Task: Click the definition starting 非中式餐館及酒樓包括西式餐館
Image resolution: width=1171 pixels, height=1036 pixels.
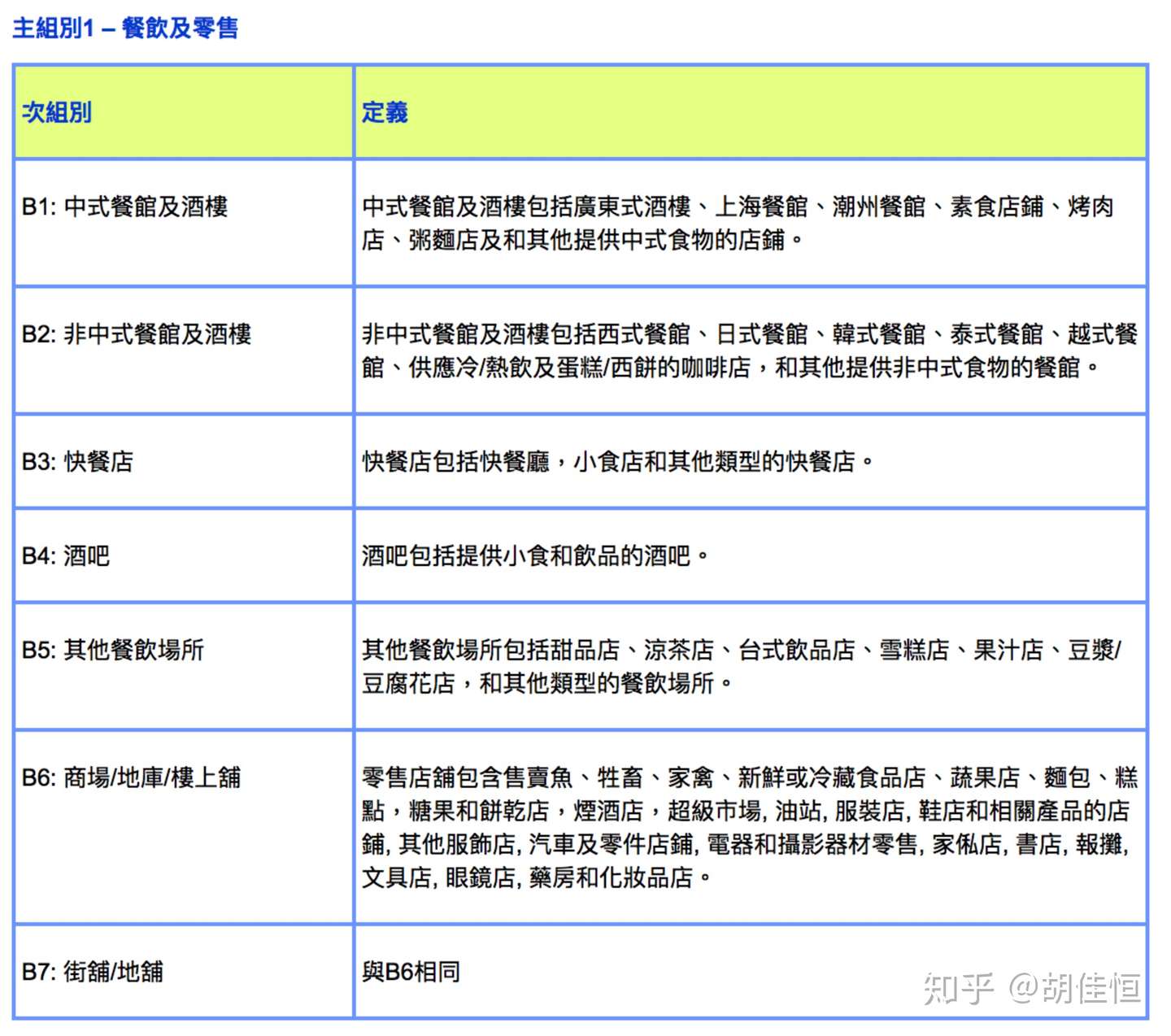Action: (x=749, y=350)
